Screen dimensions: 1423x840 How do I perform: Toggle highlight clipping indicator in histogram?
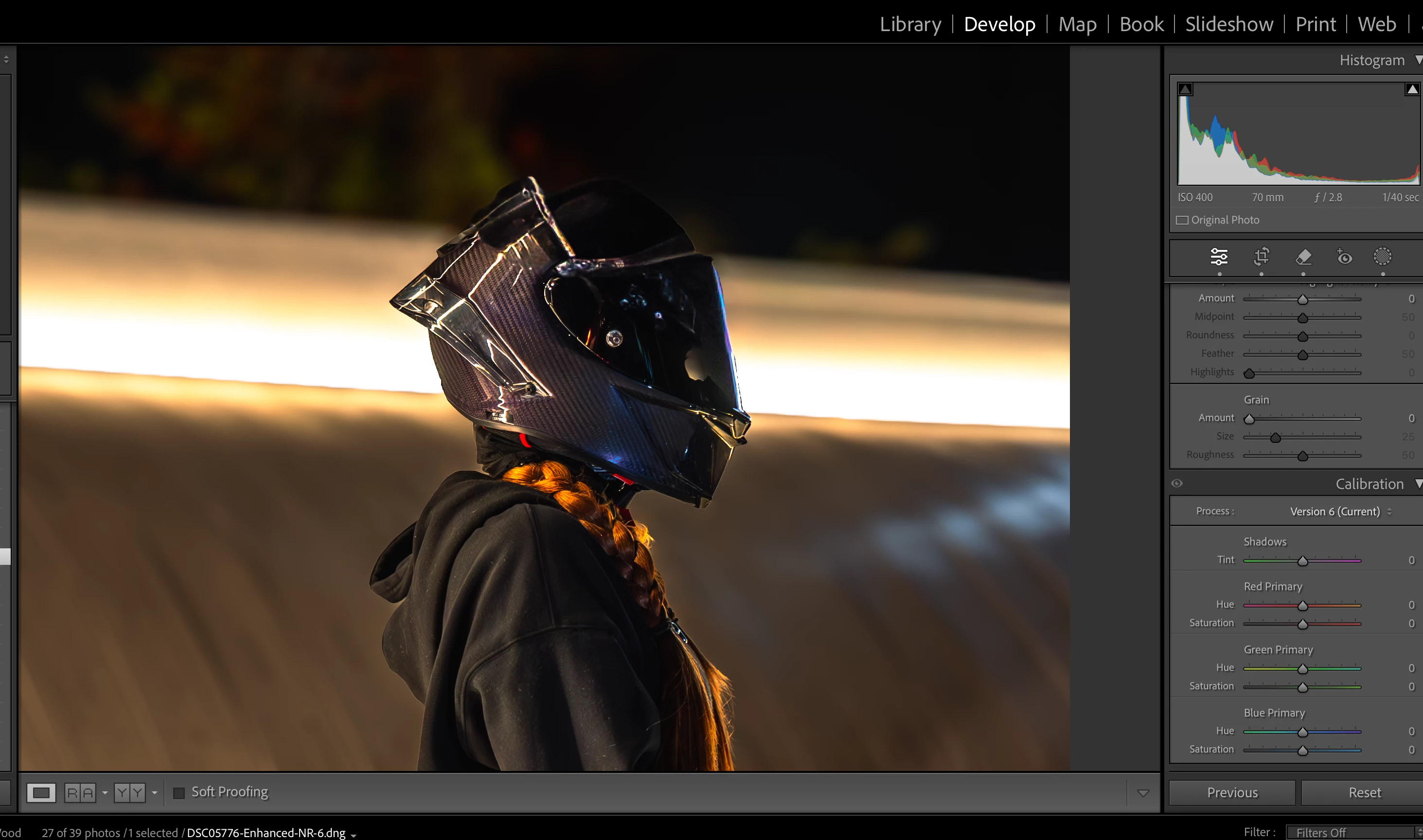tap(1412, 89)
